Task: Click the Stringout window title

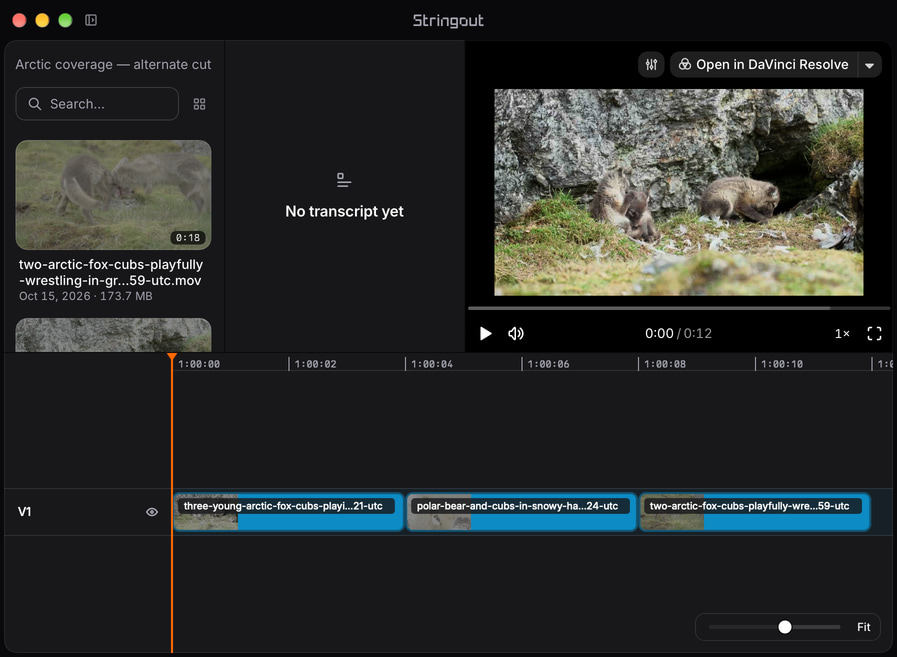Action: [x=448, y=21]
